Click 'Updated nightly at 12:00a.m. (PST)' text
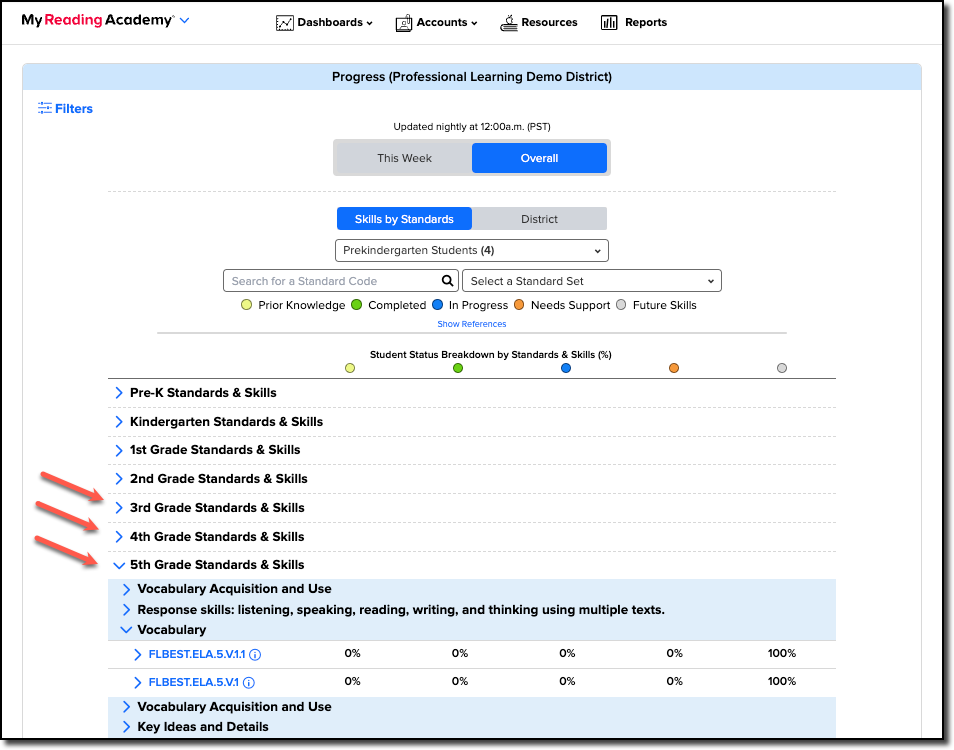This screenshot has height=750, width=954. [x=472, y=127]
